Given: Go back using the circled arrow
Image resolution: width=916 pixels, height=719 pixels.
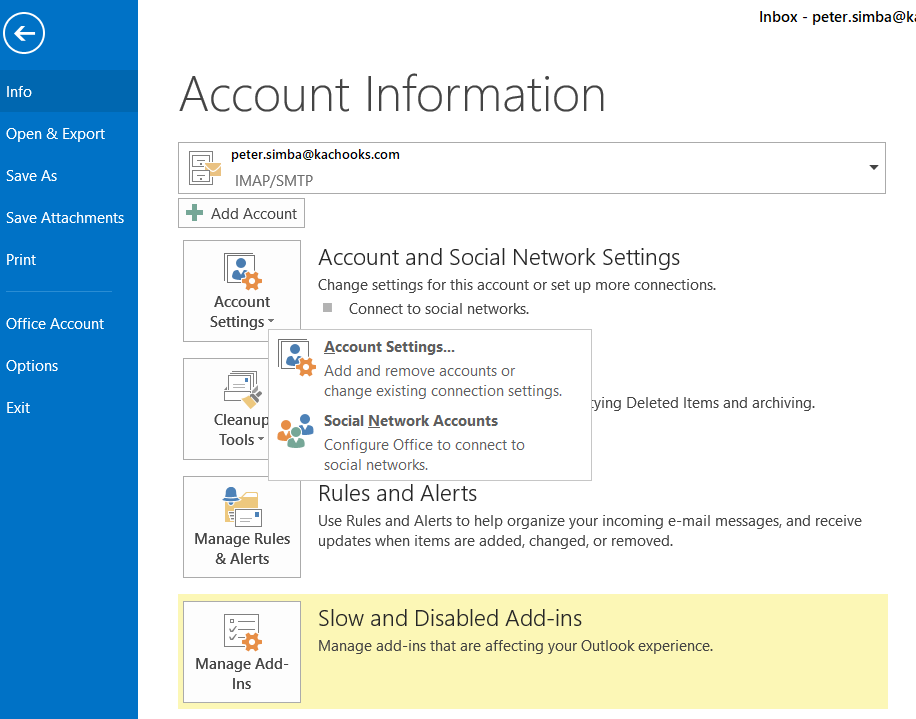Looking at the screenshot, I should coord(24,33).
